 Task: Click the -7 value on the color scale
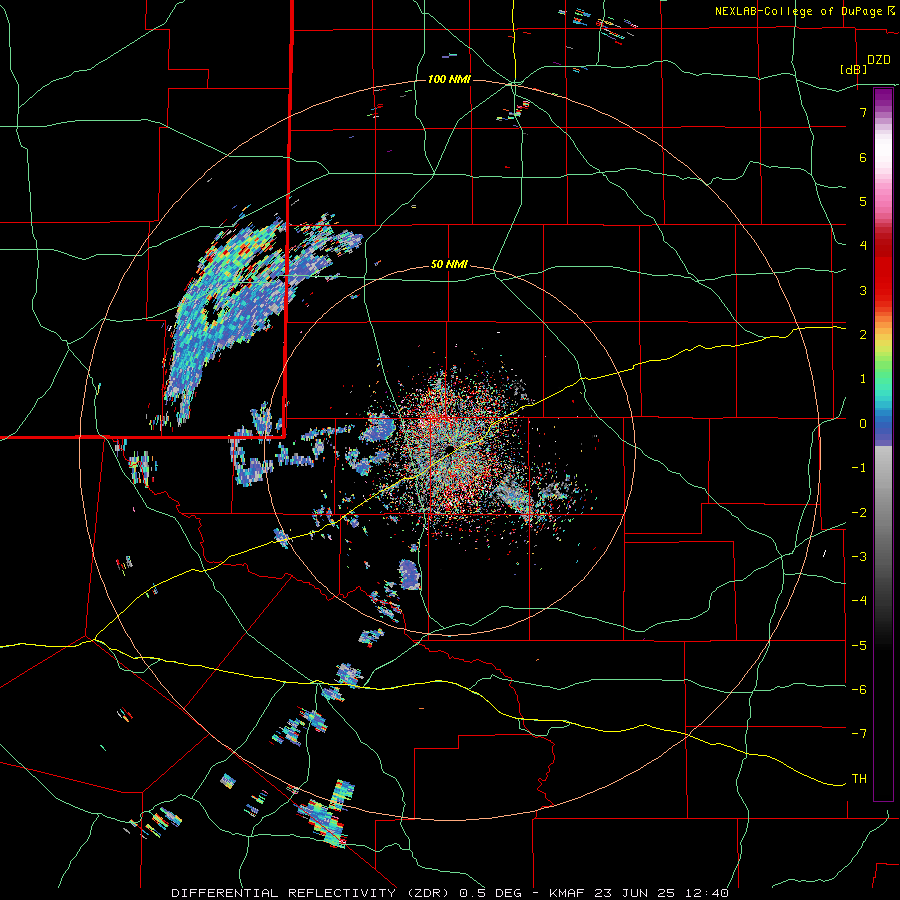pyautogui.click(x=859, y=734)
